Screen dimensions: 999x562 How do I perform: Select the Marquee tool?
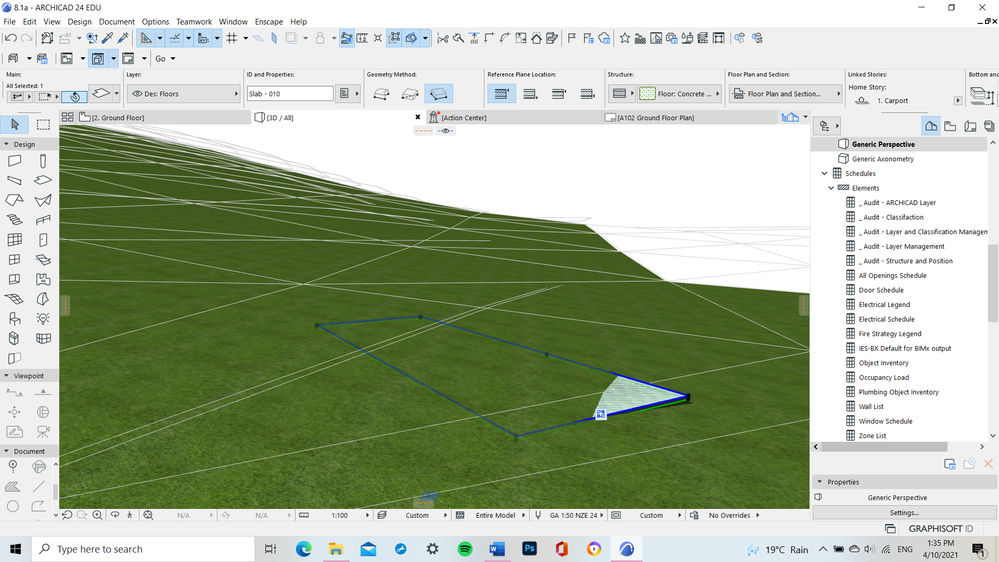(44, 125)
